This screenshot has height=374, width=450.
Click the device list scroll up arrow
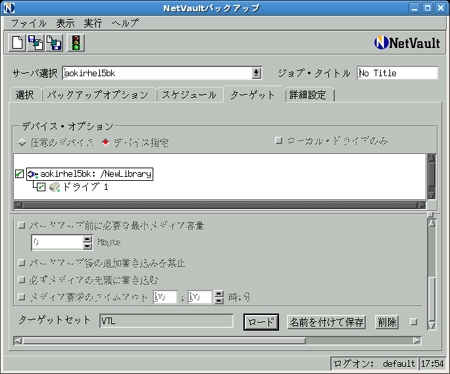click(x=431, y=157)
